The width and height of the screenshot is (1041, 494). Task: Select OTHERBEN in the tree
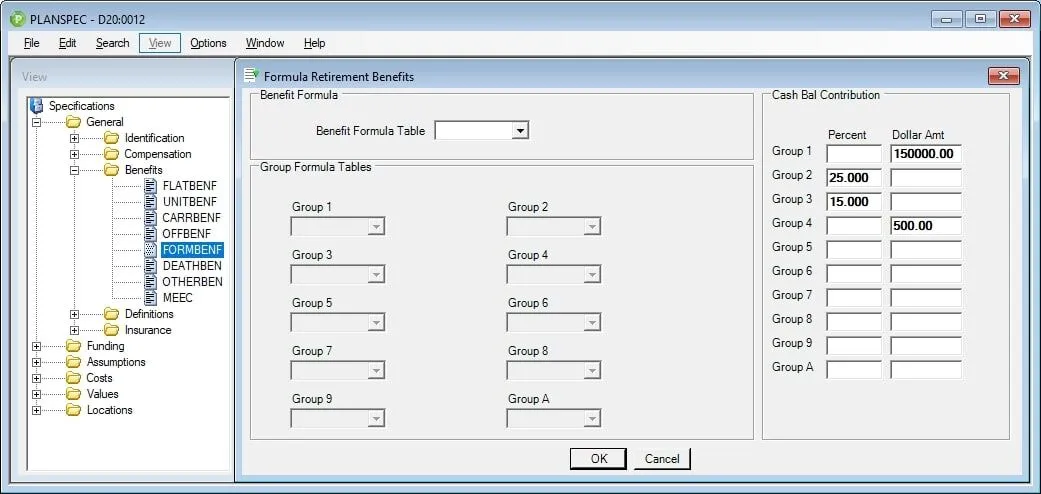click(x=193, y=282)
